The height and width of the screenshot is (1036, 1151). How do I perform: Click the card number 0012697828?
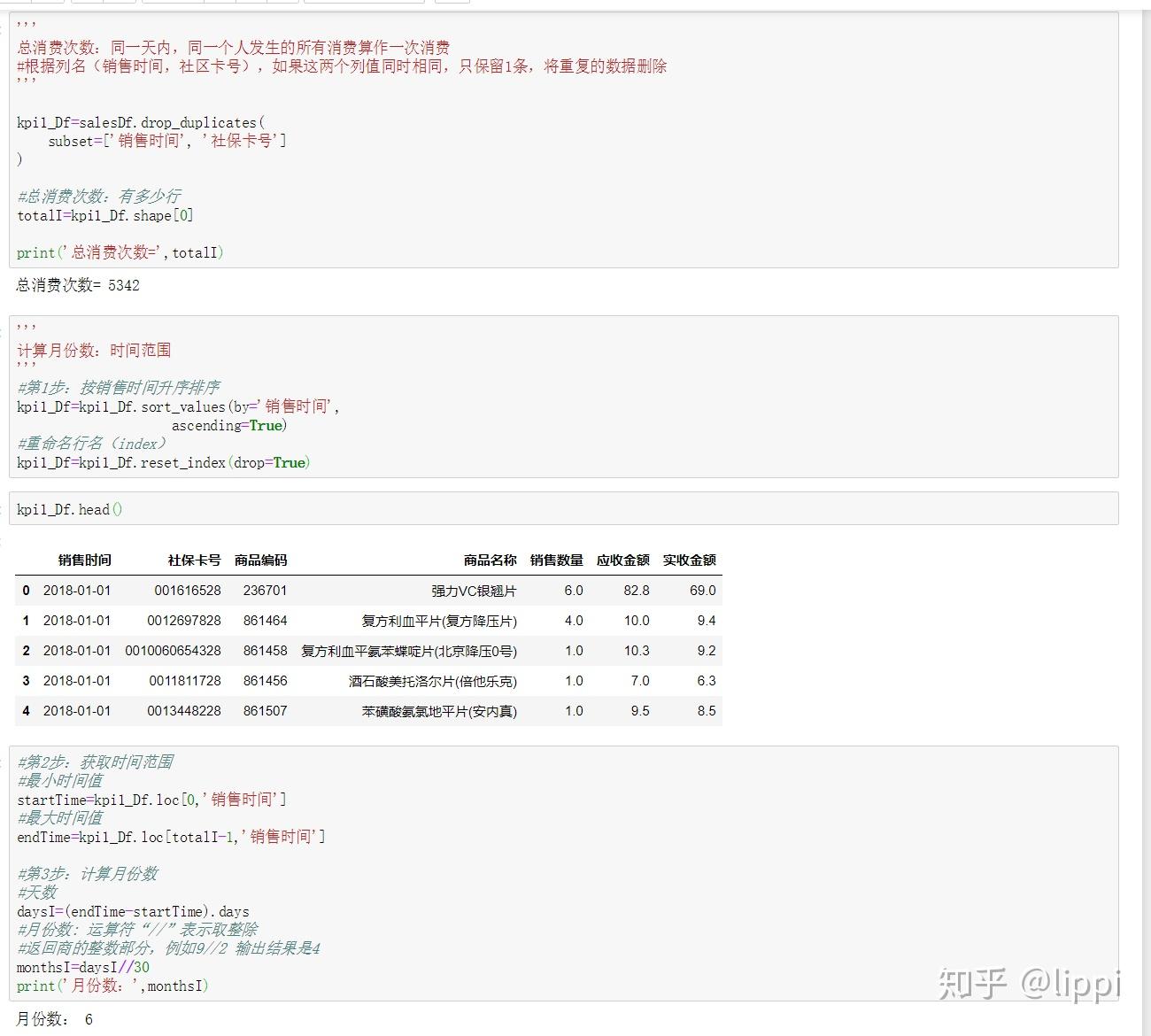point(184,621)
